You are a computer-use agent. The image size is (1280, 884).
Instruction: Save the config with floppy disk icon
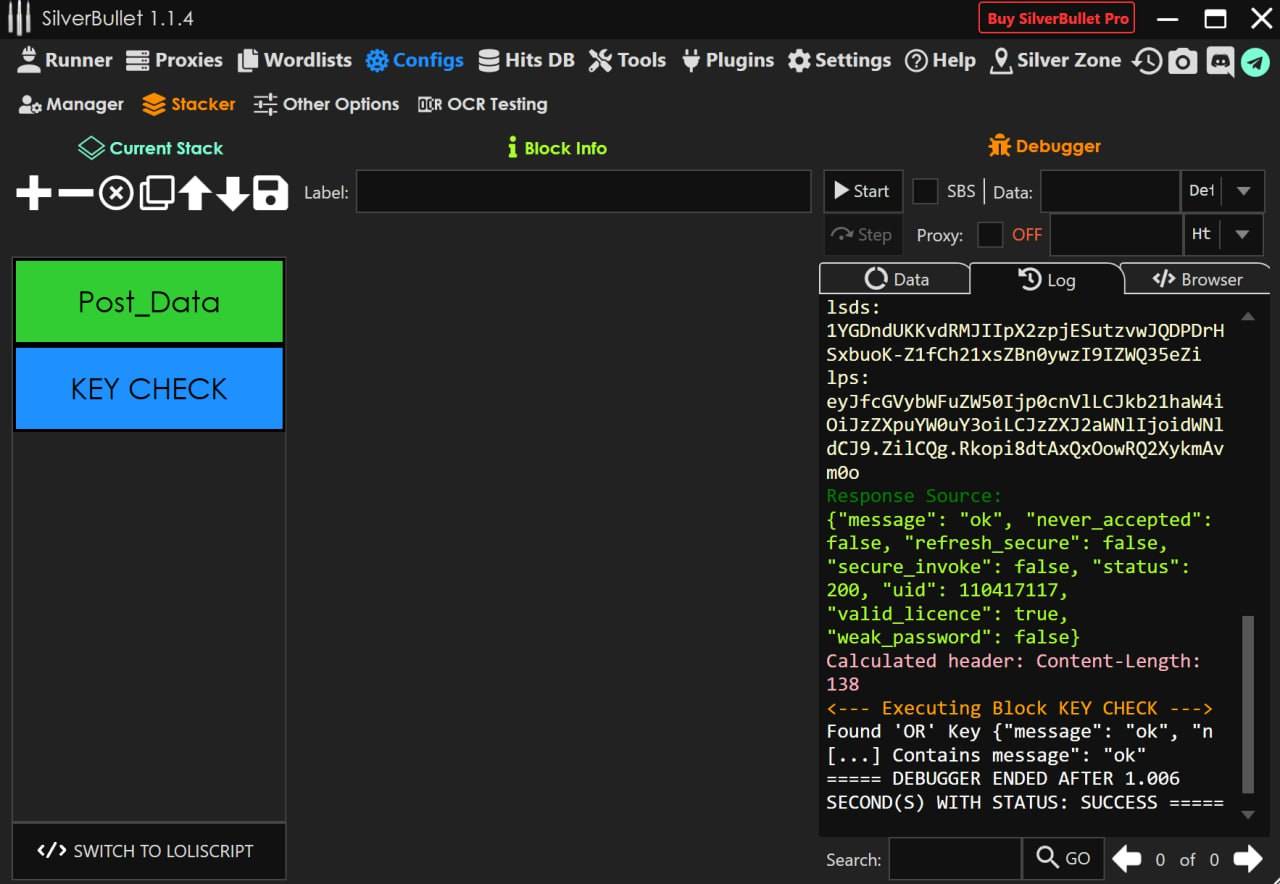point(270,193)
